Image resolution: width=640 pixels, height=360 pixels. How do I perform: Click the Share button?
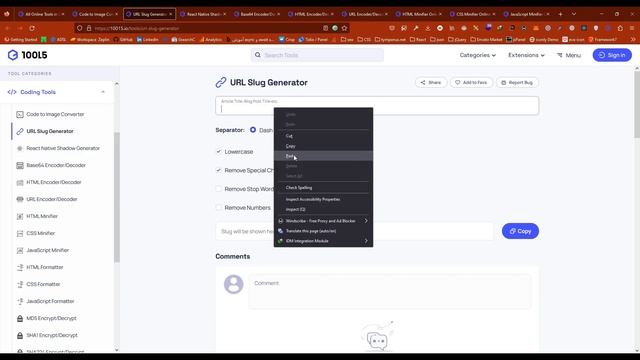(431, 82)
